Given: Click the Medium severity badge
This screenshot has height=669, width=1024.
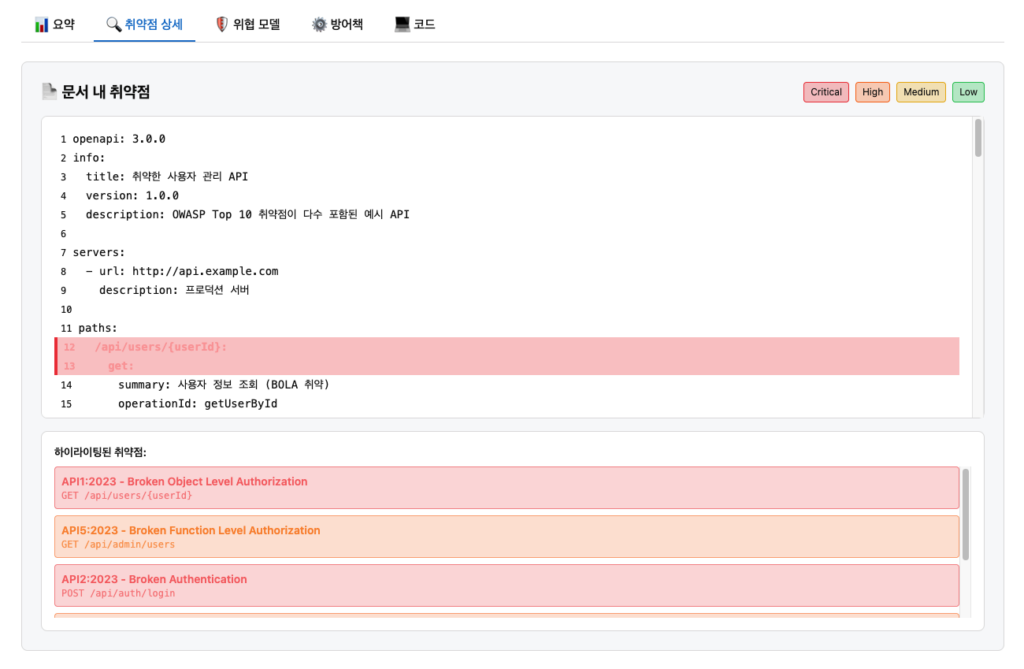Looking at the screenshot, I should pos(921,92).
